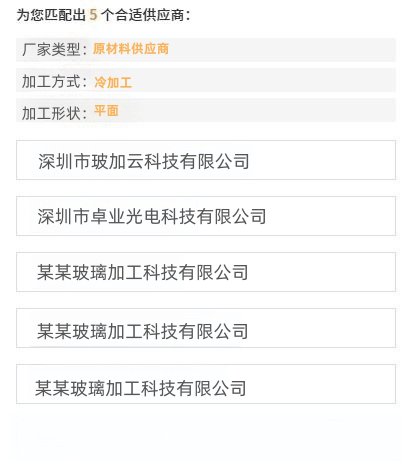Select the last 某某玻璃加工科技有限公司 entry
The width and height of the screenshot is (415, 464).
point(206,384)
